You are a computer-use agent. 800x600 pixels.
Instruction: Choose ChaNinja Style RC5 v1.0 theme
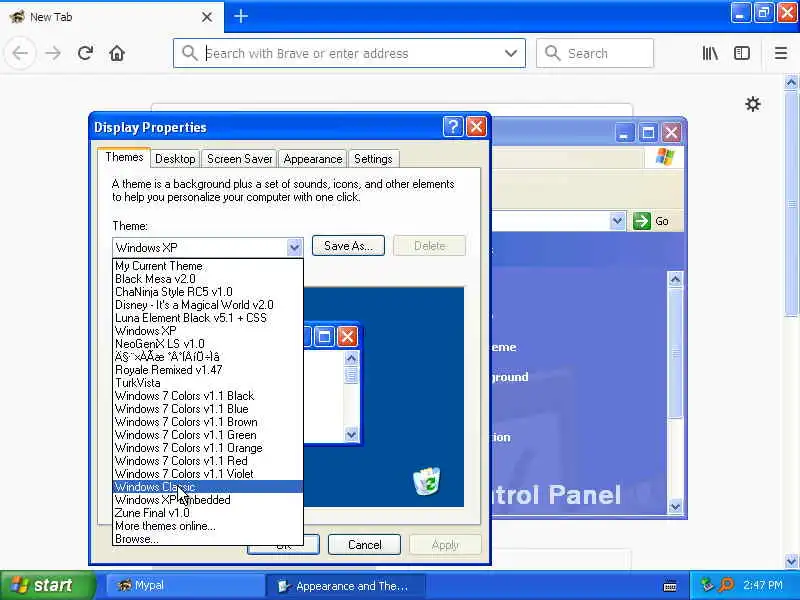pos(208,292)
